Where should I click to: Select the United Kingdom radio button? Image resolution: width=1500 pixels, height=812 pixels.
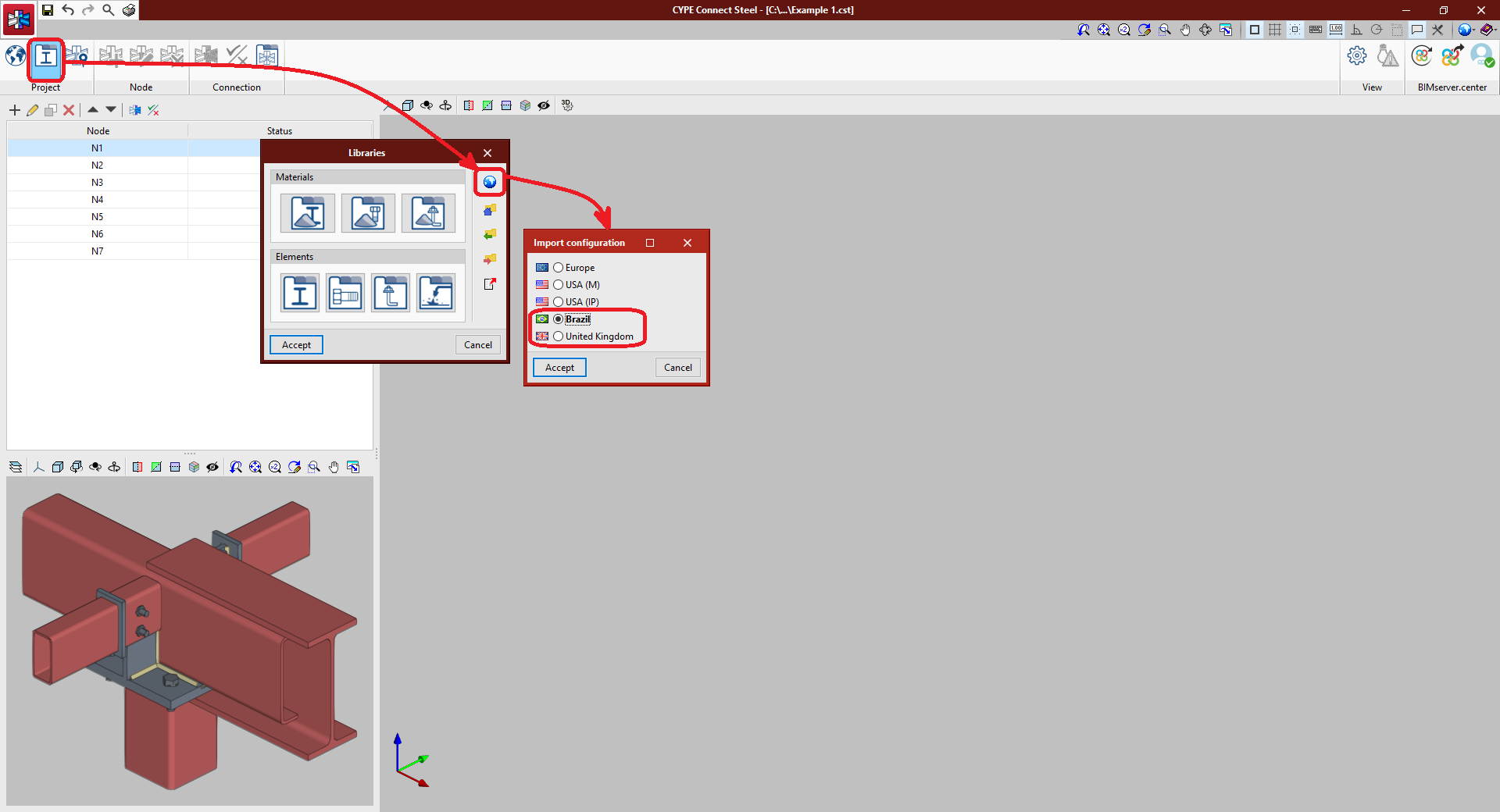click(x=558, y=337)
